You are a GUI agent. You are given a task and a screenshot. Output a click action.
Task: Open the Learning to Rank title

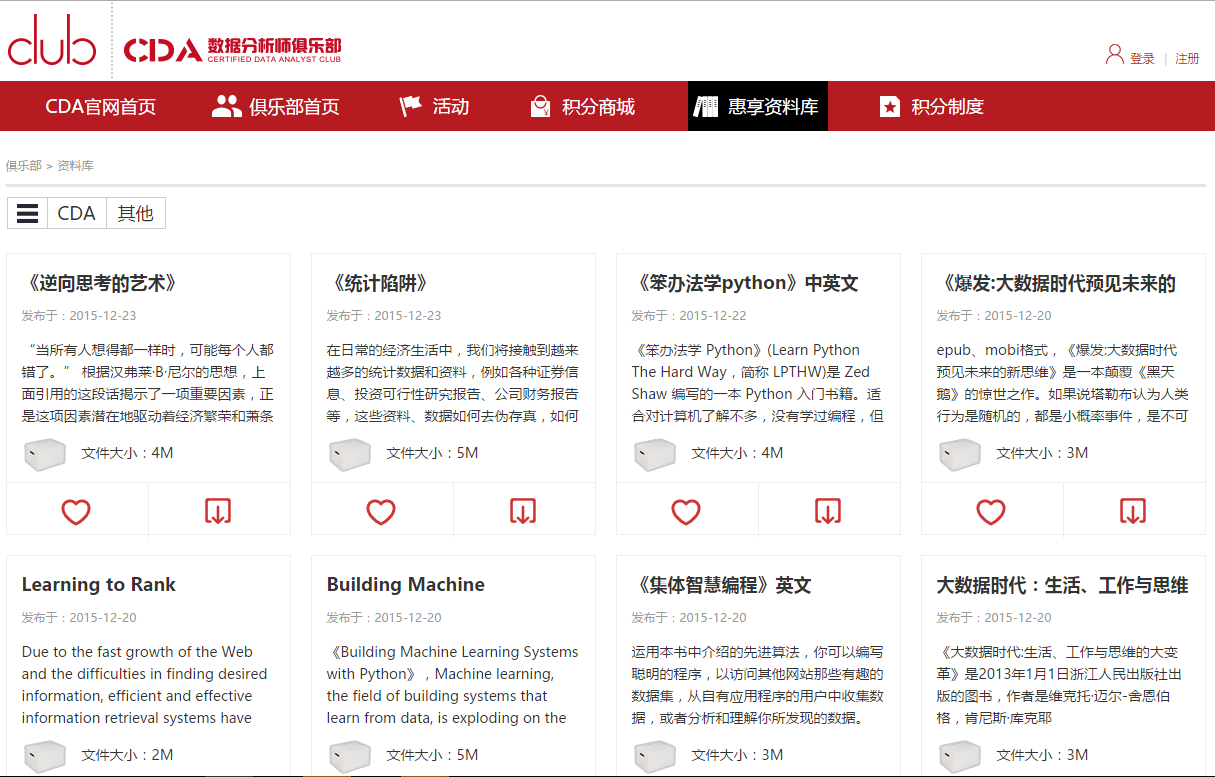99,585
